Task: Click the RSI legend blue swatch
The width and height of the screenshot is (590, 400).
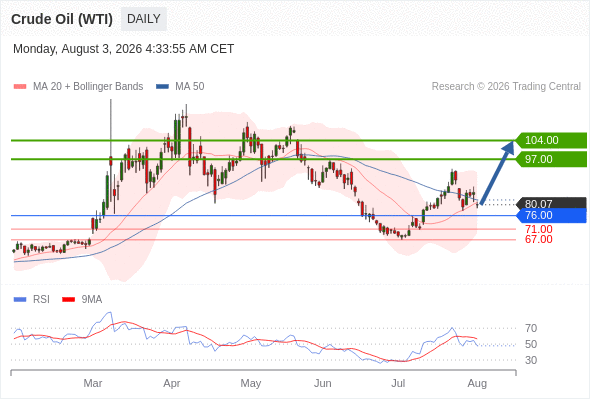Action: click(x=20, y=300)
